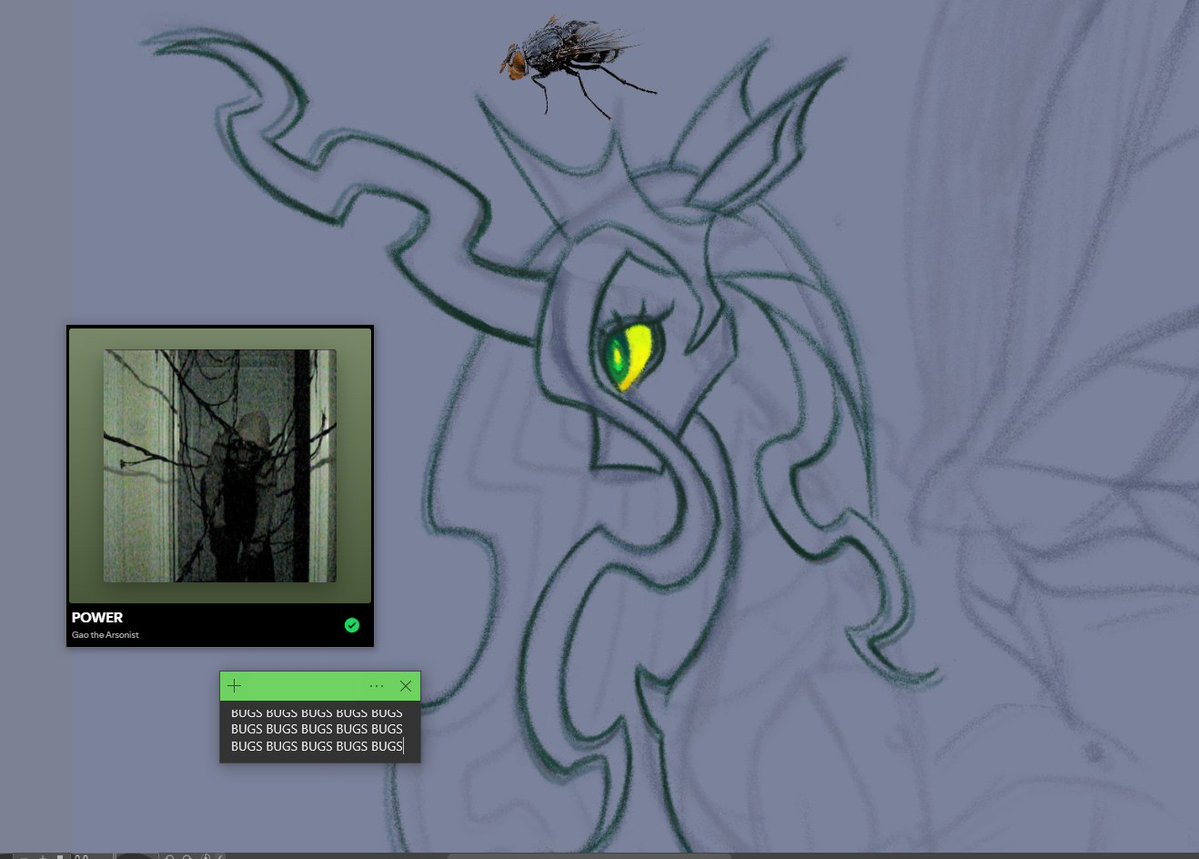Click the fit-to-screen square icon on the status bar
1199x859 pixels.
pos(60,856)
